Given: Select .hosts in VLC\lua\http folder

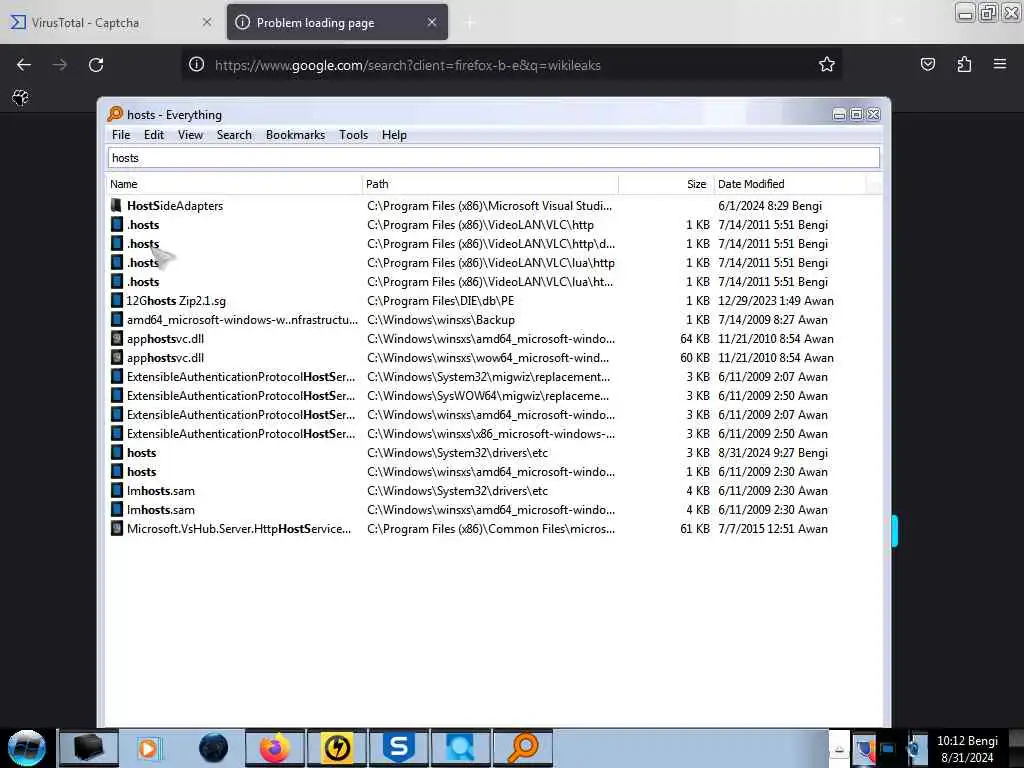Looking at the screenshot, I should [x=143, y=263].
